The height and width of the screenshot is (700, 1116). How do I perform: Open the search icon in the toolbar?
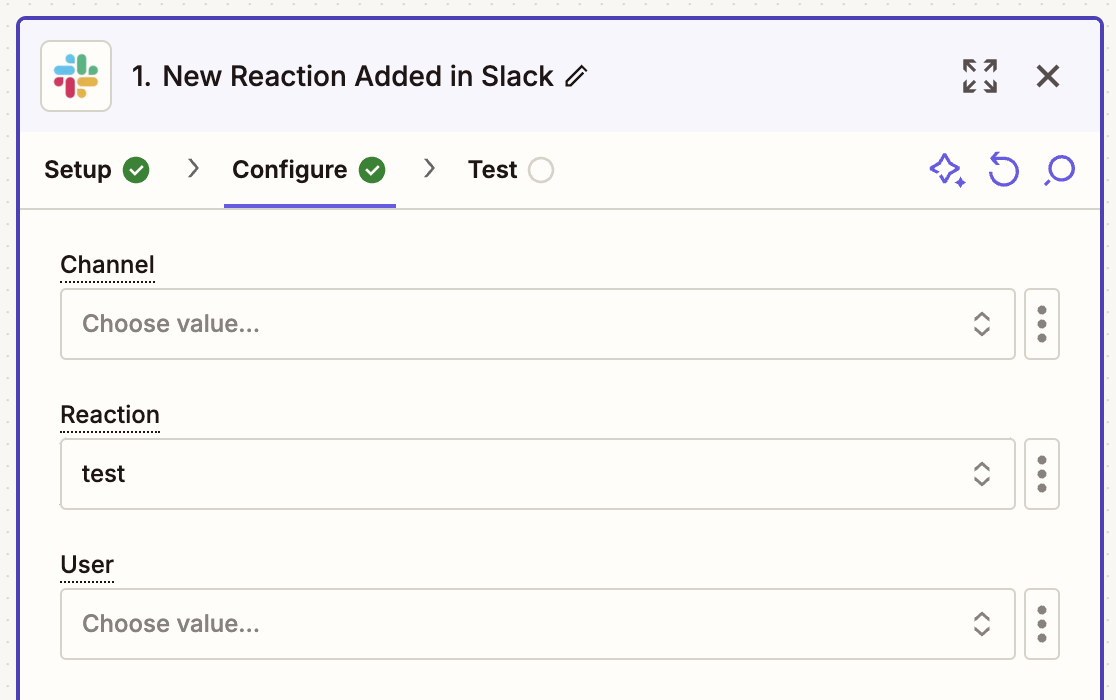click(x=1059, y=170)
